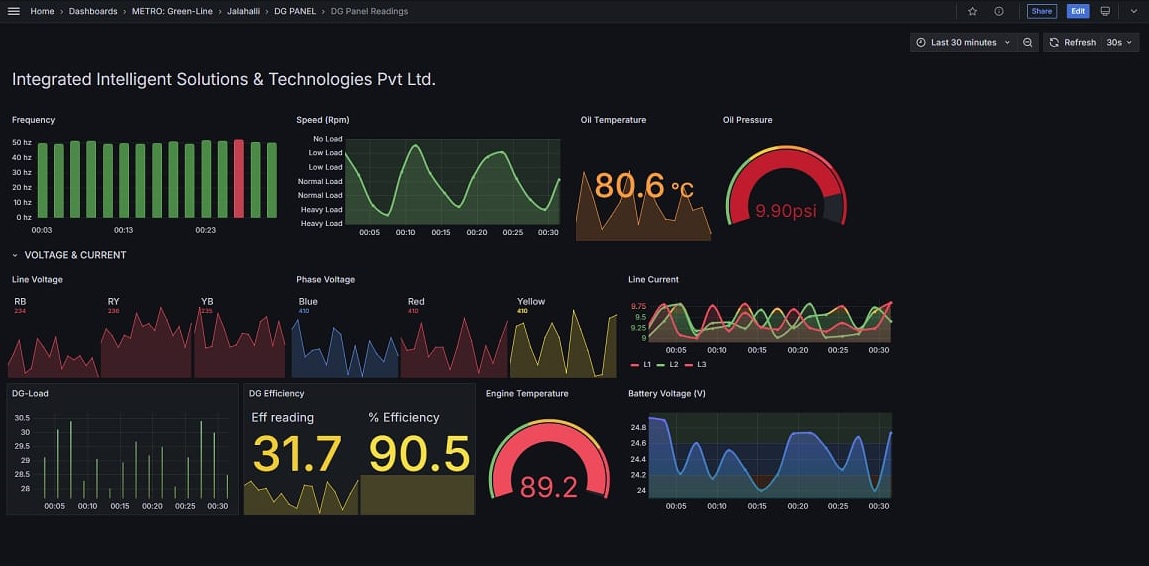Toggle L3 series in Line Current legend
This screenshot has height=566, width=1149.
(x=696, y=365)
